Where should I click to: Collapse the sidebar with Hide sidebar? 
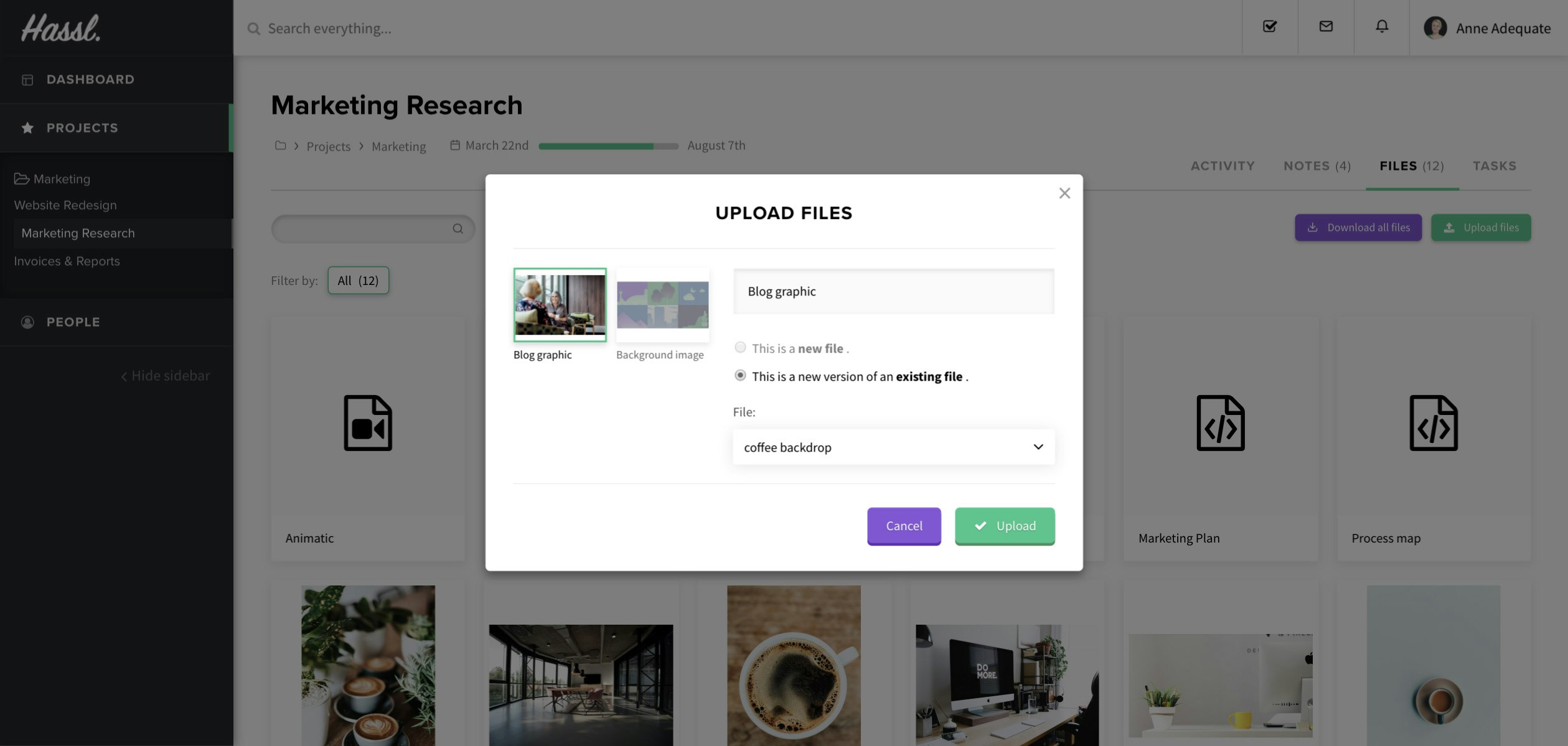(165, 376)
